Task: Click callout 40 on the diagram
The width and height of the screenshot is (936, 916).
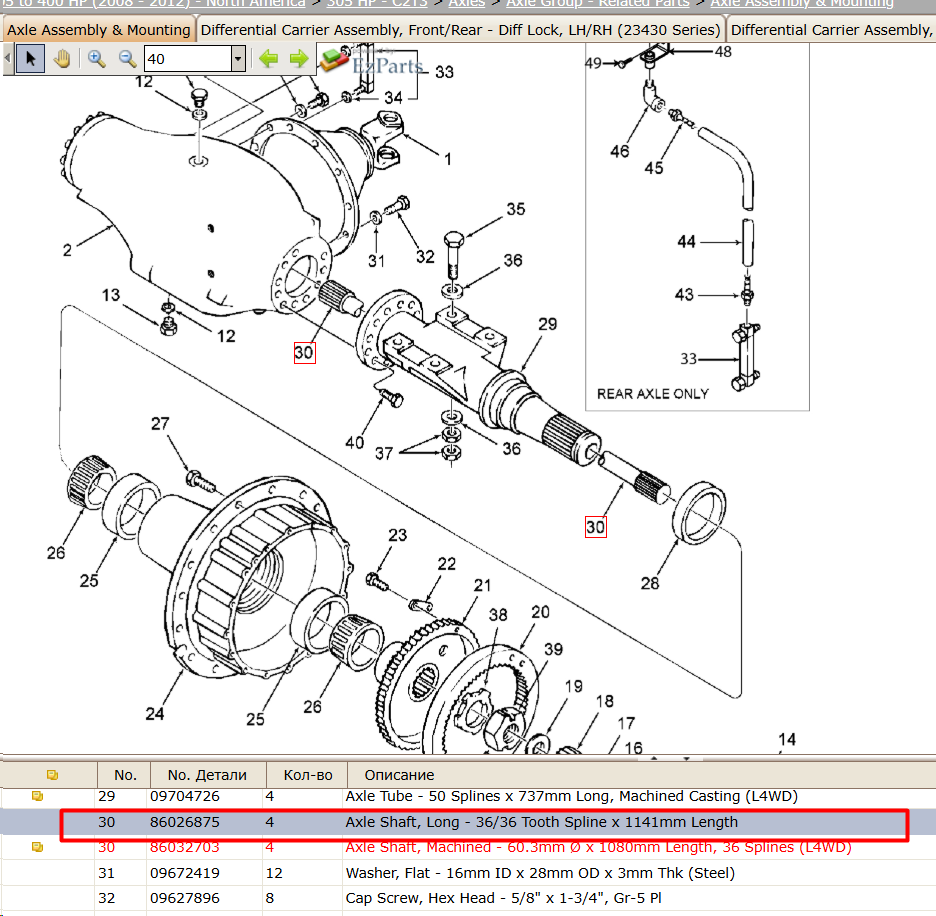Action: coord(355,442)
